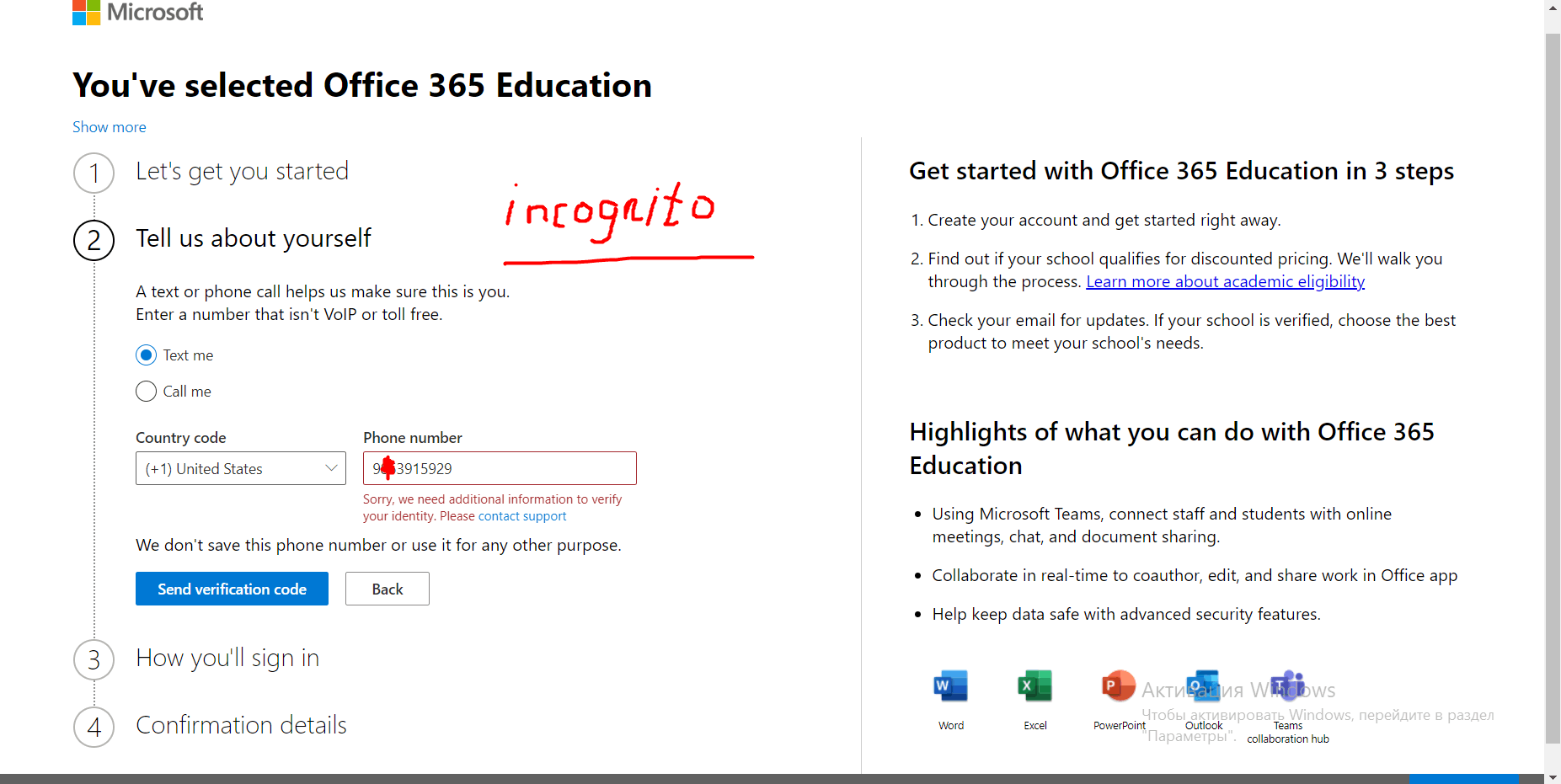Select the Text me radio option
1561x784 pixels.
coord(147,355)
